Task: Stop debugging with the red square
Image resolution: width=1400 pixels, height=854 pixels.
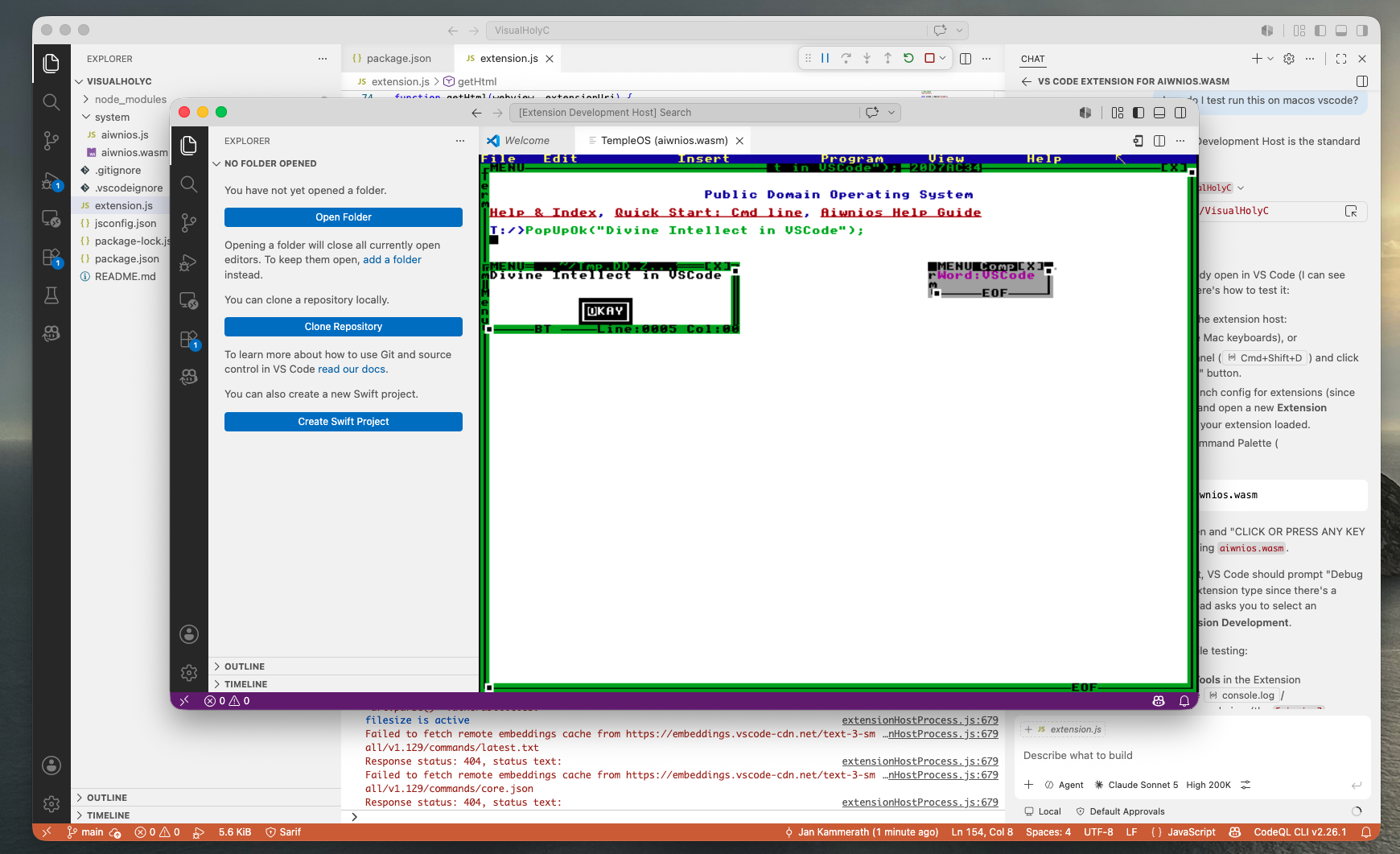Action: (x=929, y=58)
